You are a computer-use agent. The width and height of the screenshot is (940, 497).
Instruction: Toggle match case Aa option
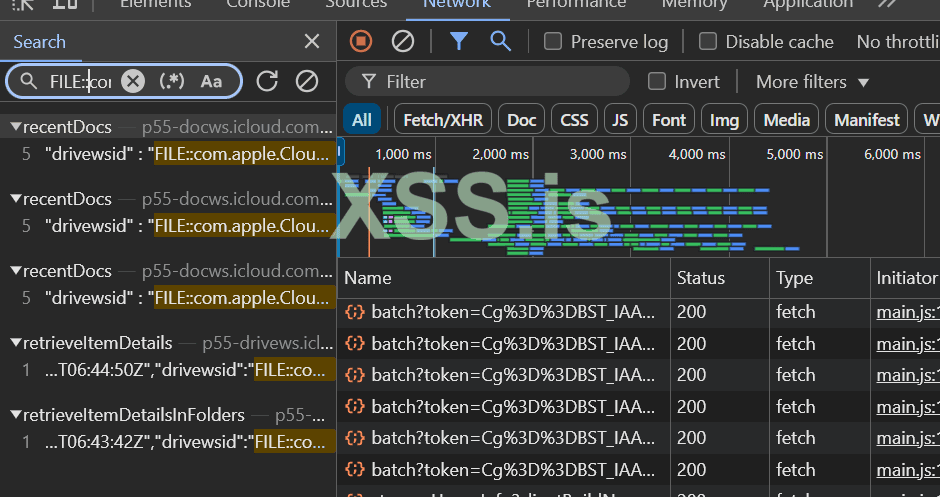(x=211, y=81)
